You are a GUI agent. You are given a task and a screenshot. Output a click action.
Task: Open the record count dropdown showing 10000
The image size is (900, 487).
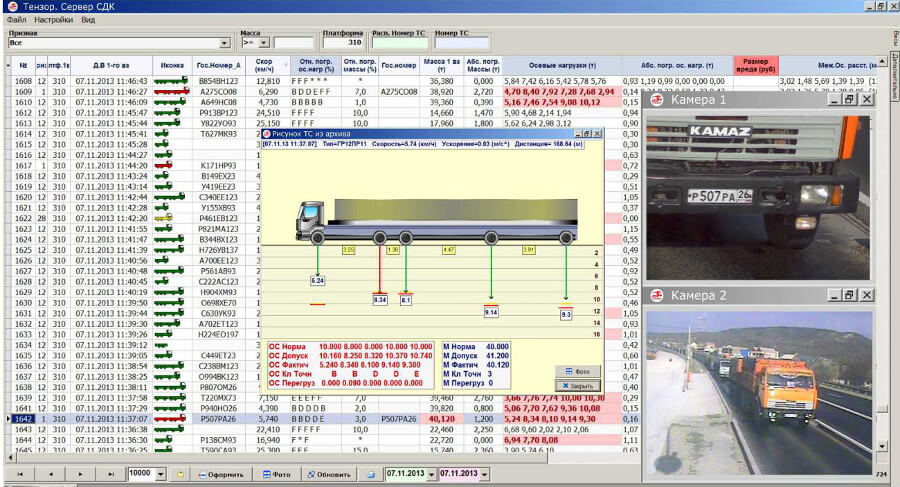tap(161, 474)
